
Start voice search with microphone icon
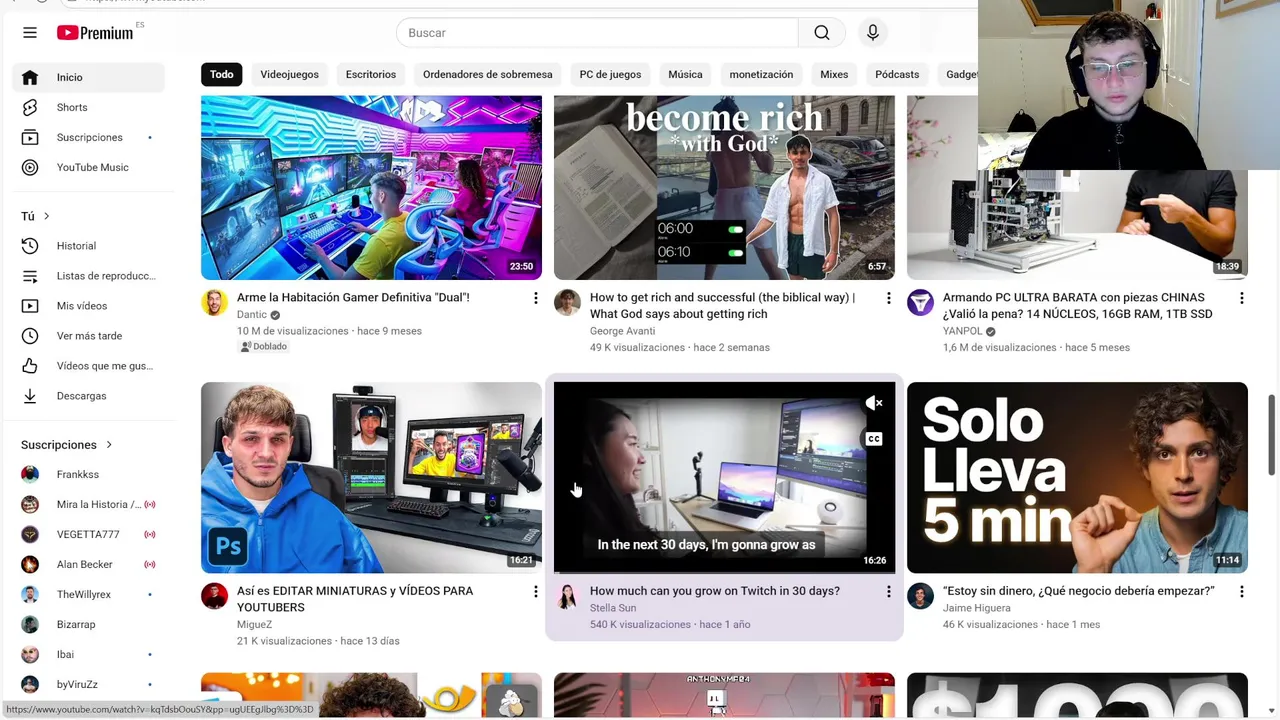[x=873, y=33]
